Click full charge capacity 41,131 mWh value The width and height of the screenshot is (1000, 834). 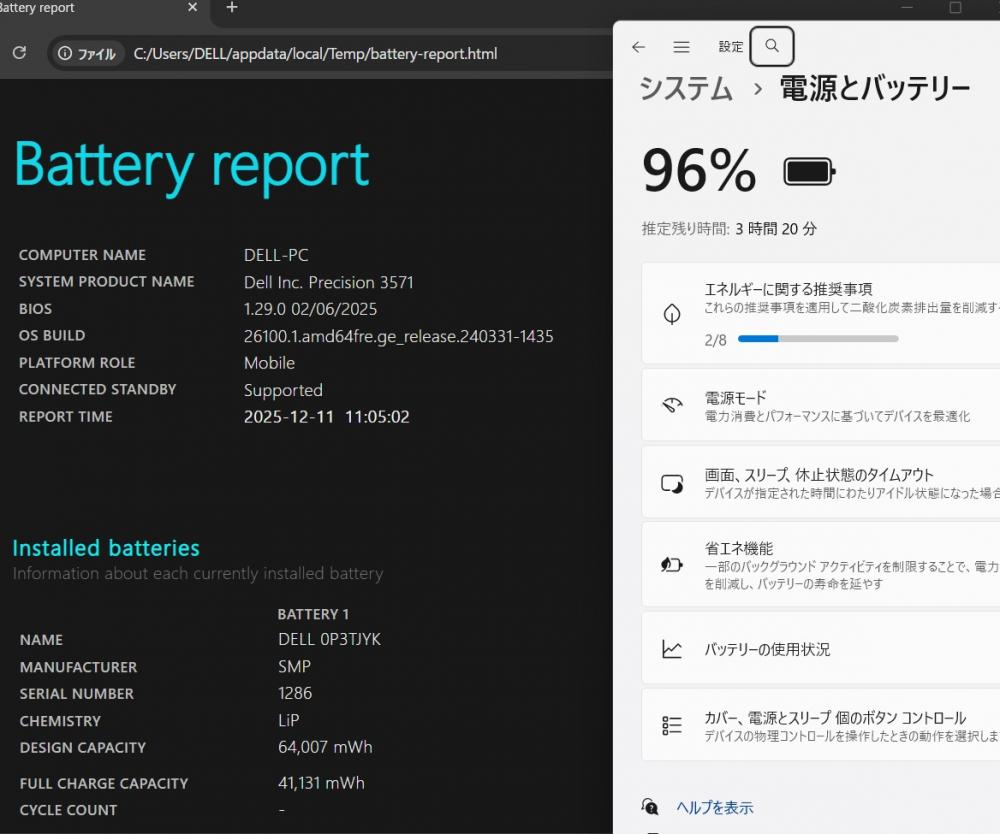[x=321, y=783]
